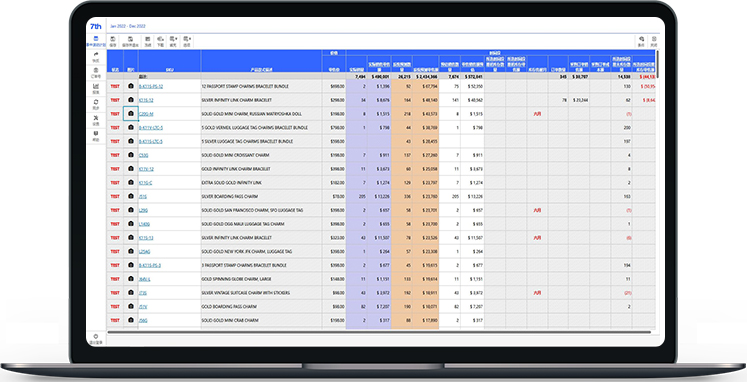747x382 pixels.
Task: Click the product image icon for SKU C20G-M
Action: coord(131,114)
